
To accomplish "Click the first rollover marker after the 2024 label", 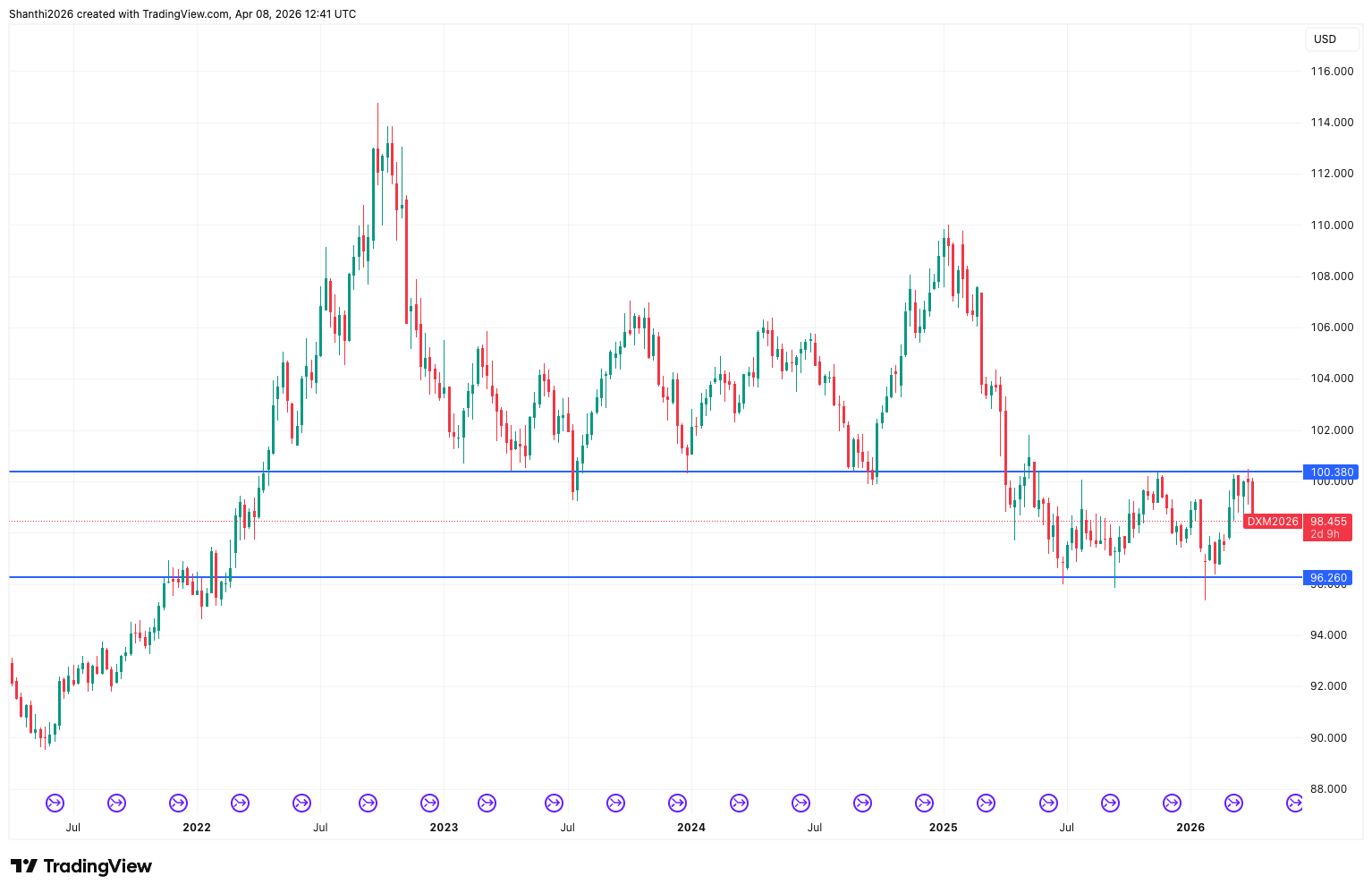I will click(x=739, y=804).
